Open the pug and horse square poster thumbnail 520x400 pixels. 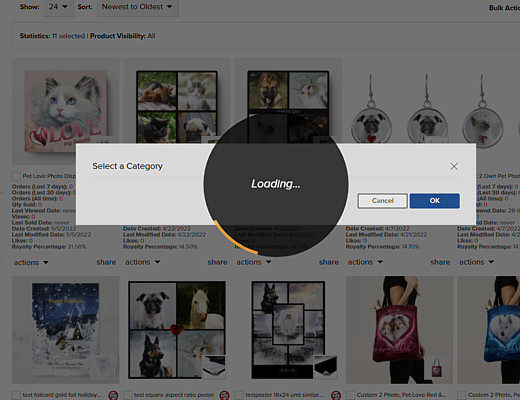tap(177, 330)
